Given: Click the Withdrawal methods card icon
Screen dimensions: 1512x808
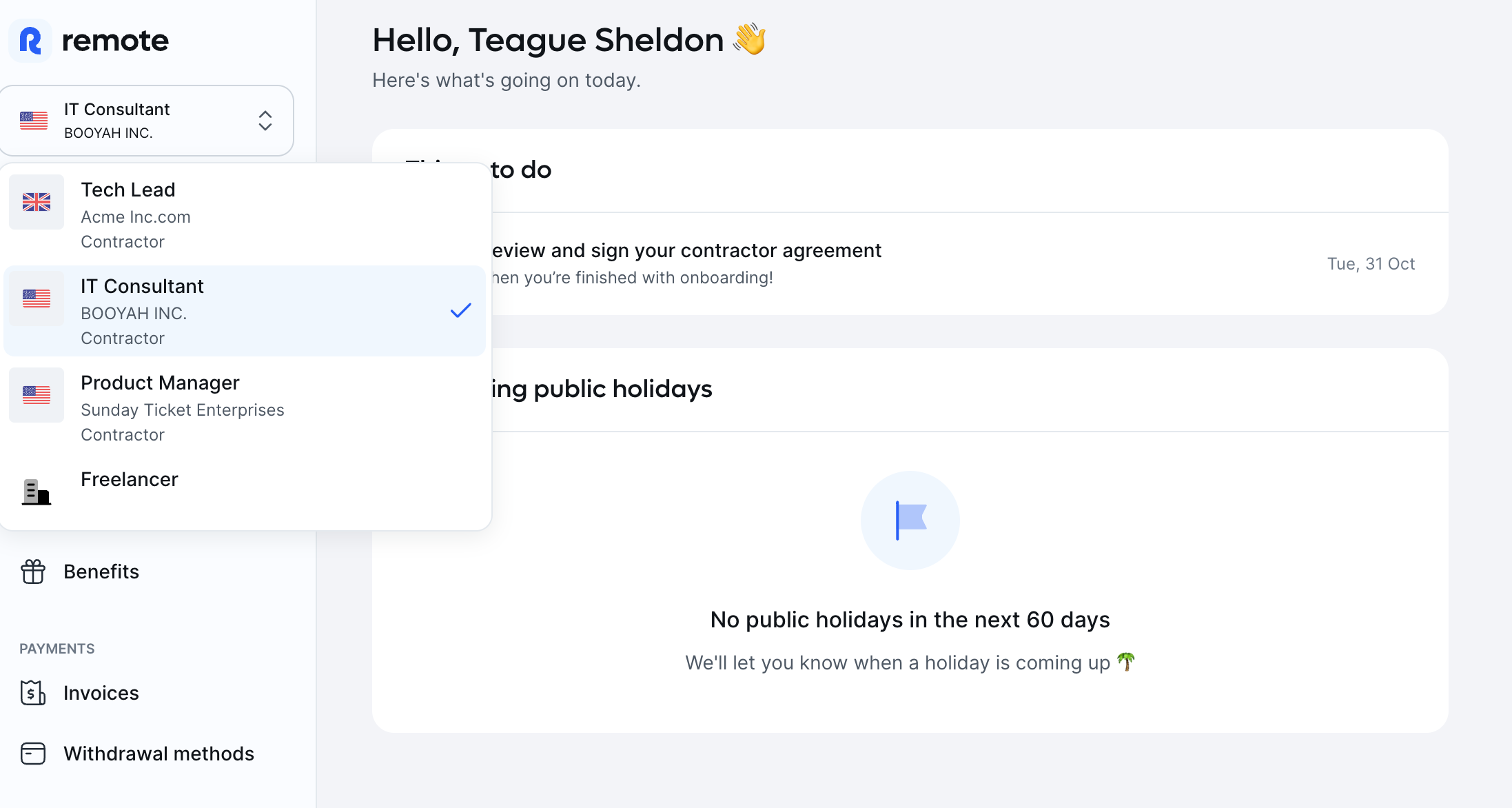Looking at the screenshot, I should (33, 754).
